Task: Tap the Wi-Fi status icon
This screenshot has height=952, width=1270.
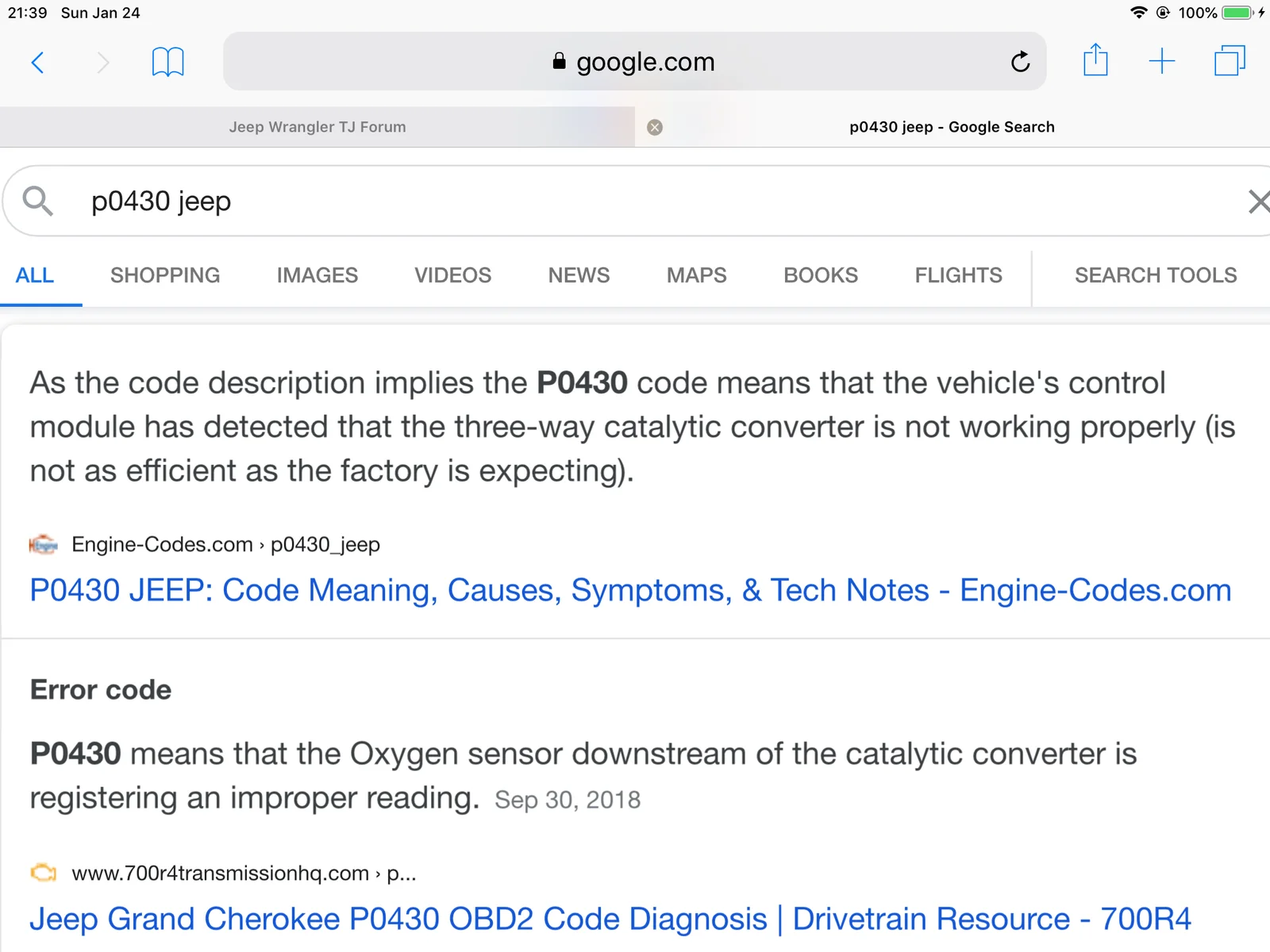Action: 1139,13
